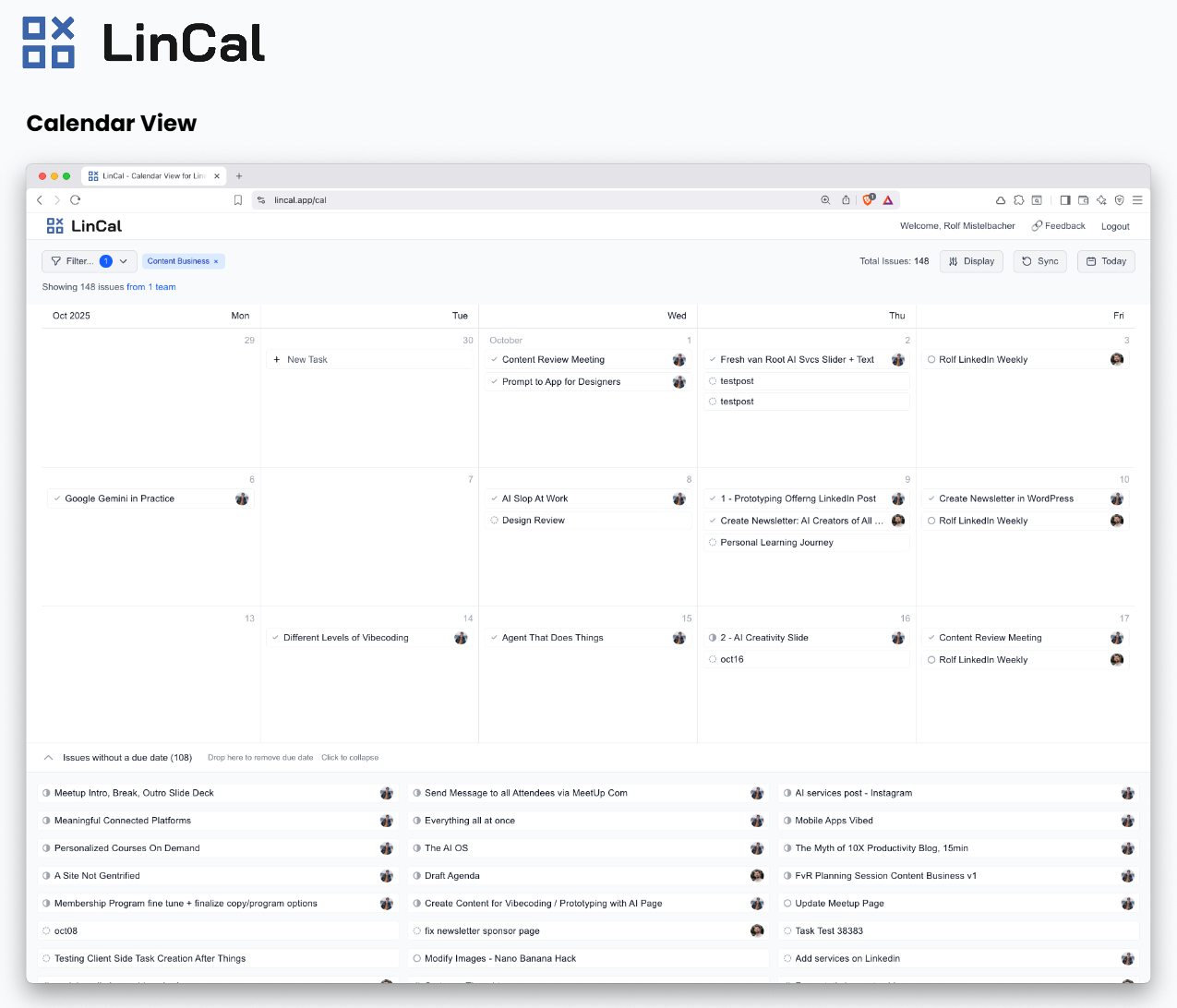This screenshot has width=1177, height=1008.
Task: Toggle status circle of Rolf LinkedIn Weekly on Oct 3
Action: [x=931, y=360]
